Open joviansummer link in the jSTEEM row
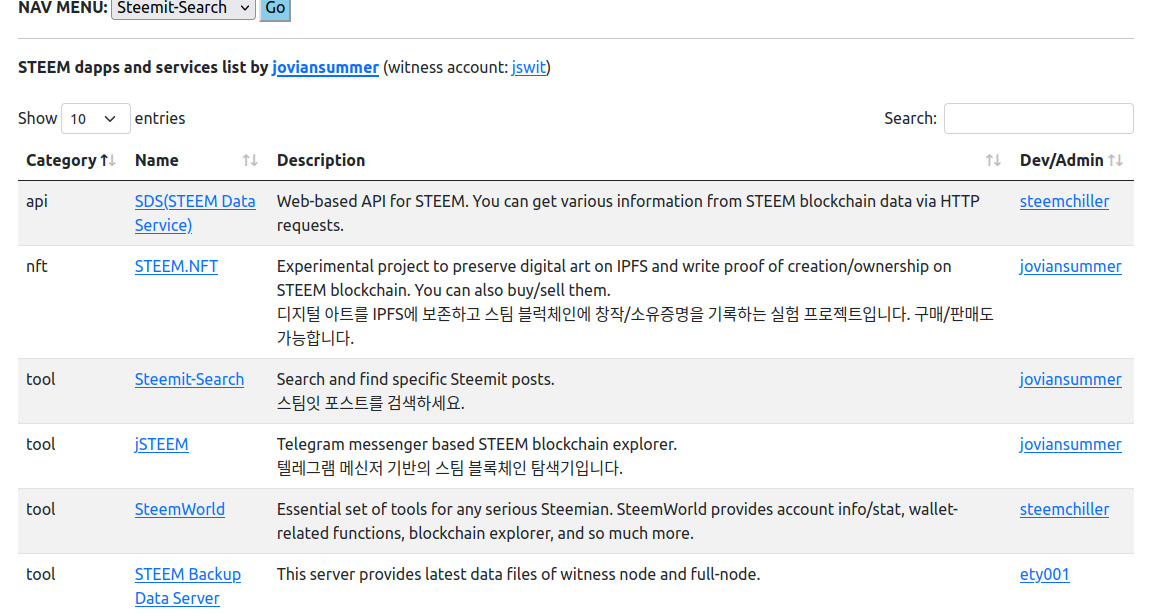Image resolution: width=1163 pixels, height=614 pixels. coord(1070,444)
